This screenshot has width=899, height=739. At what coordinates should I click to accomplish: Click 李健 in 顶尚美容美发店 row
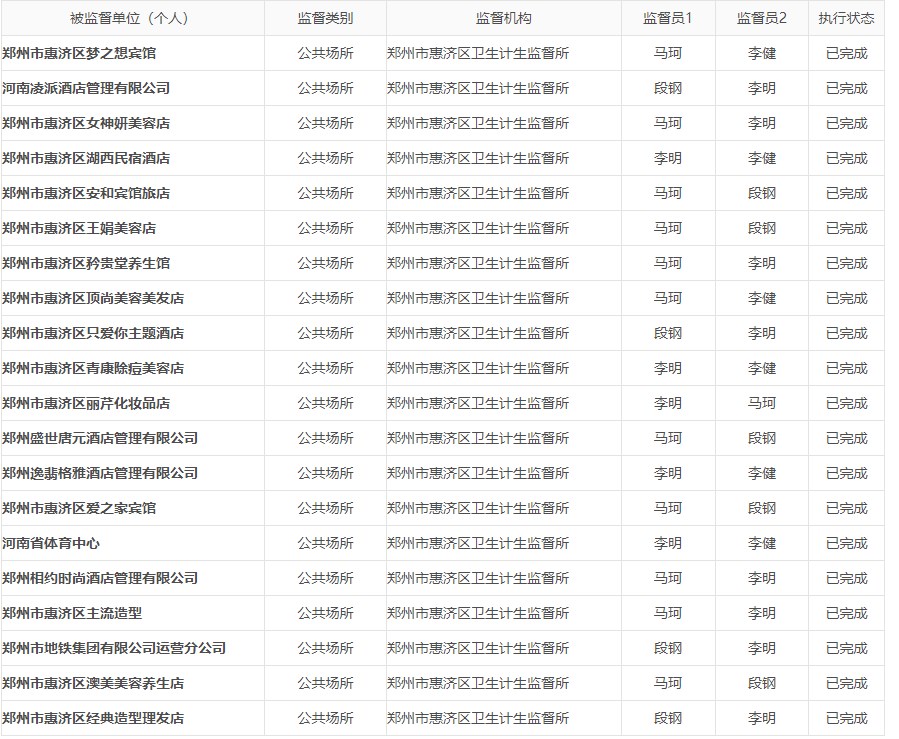pyautogui.click(x=761, y=298)
